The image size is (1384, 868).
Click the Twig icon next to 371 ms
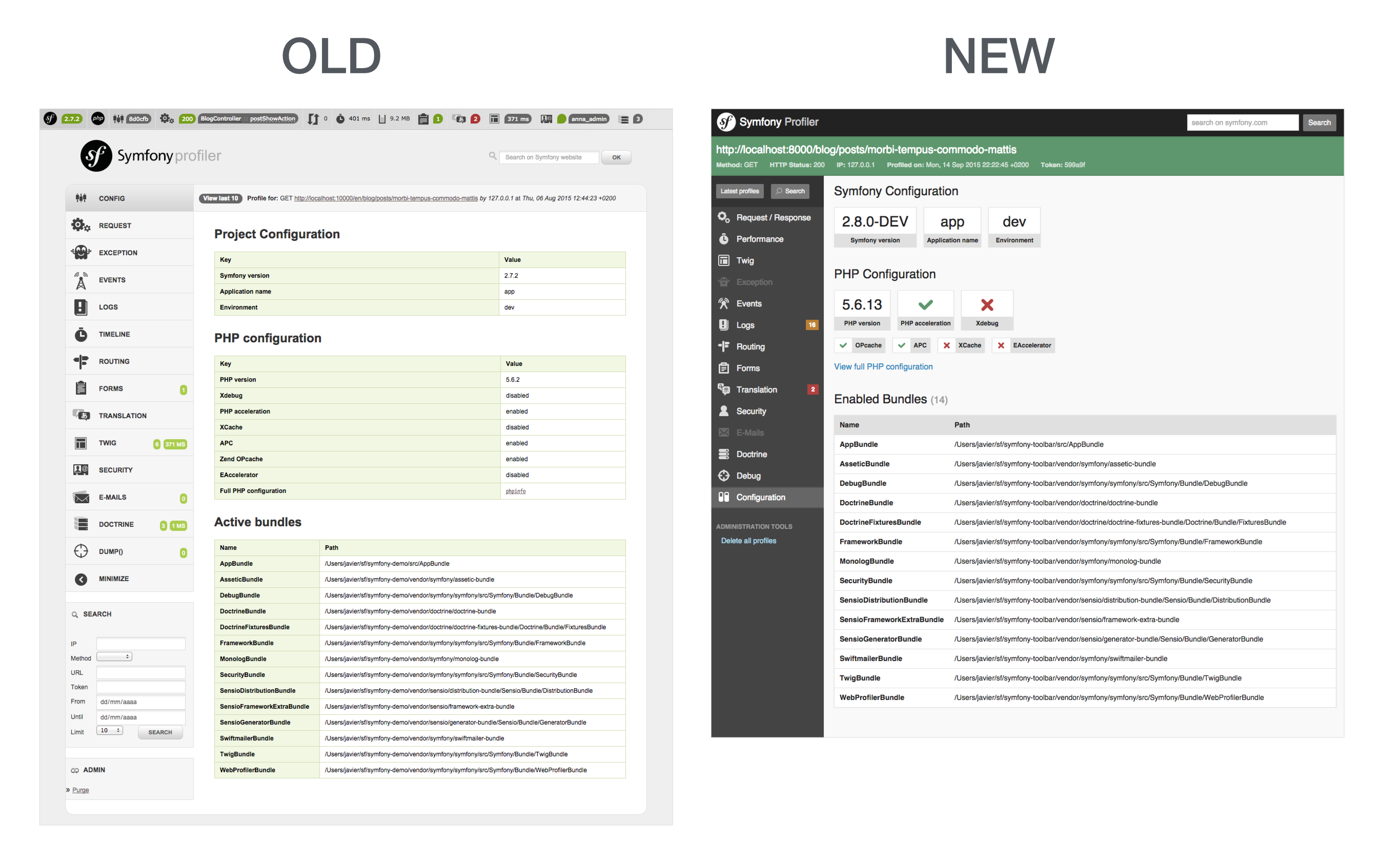click(494, 119)
